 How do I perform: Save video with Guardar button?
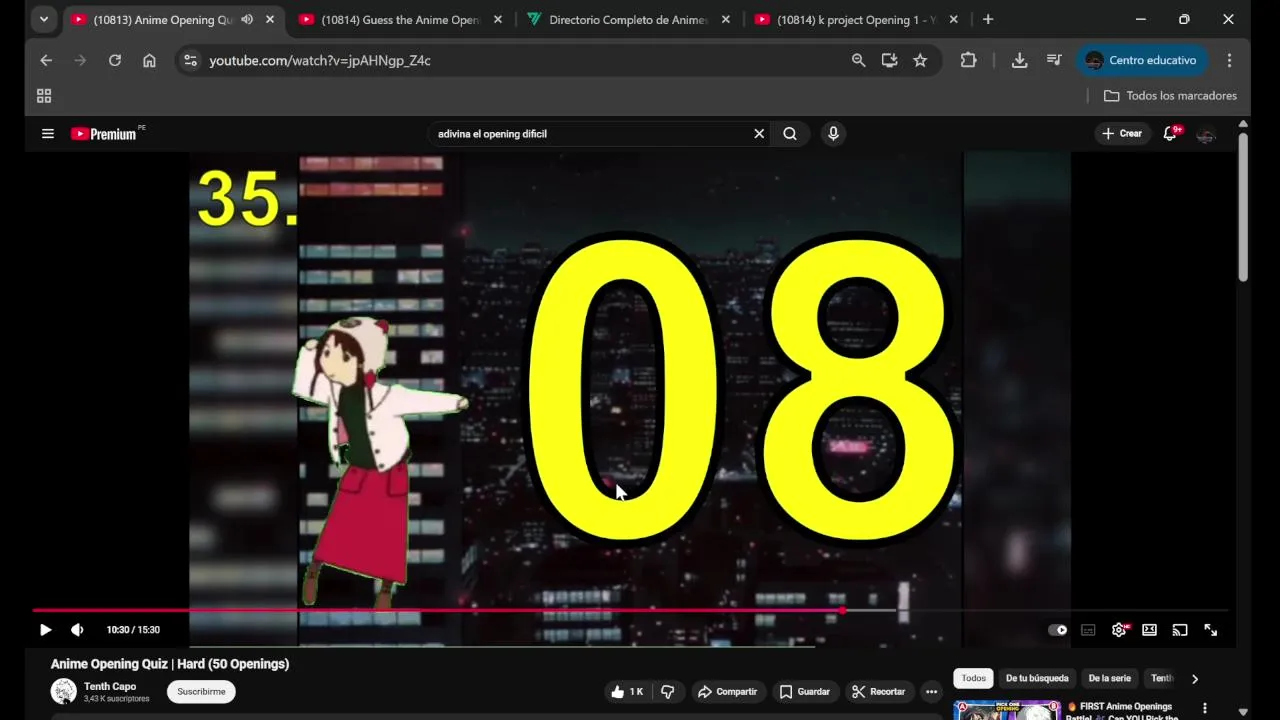coord(805,692)
